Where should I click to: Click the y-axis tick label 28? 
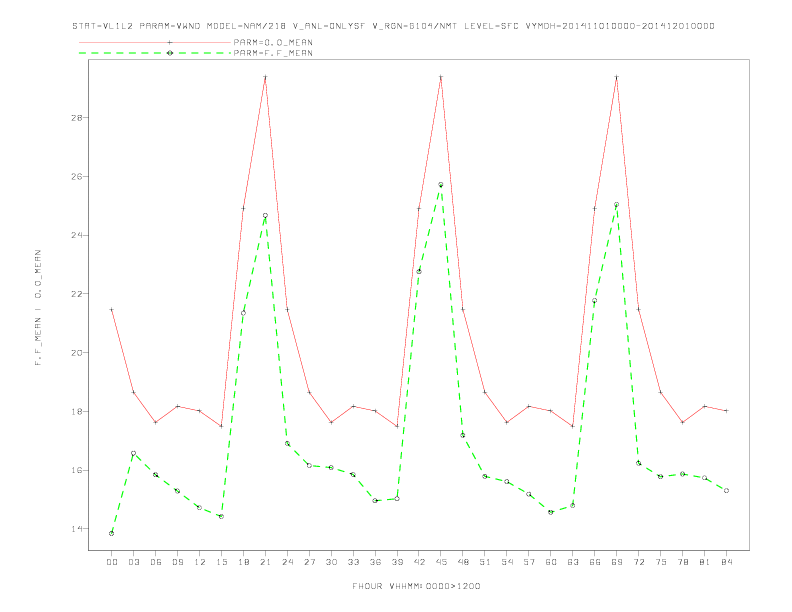pos(77,118)
